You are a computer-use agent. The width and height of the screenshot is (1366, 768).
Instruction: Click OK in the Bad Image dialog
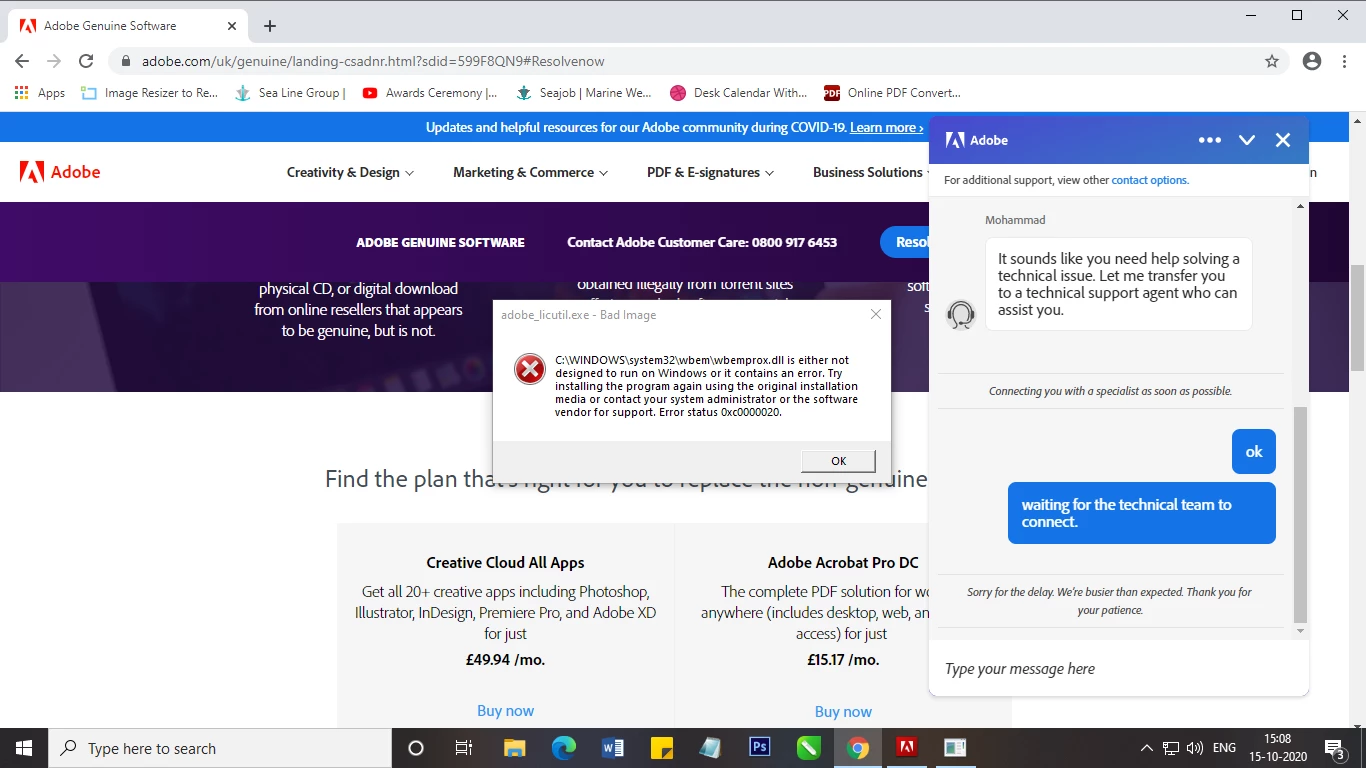838,461
